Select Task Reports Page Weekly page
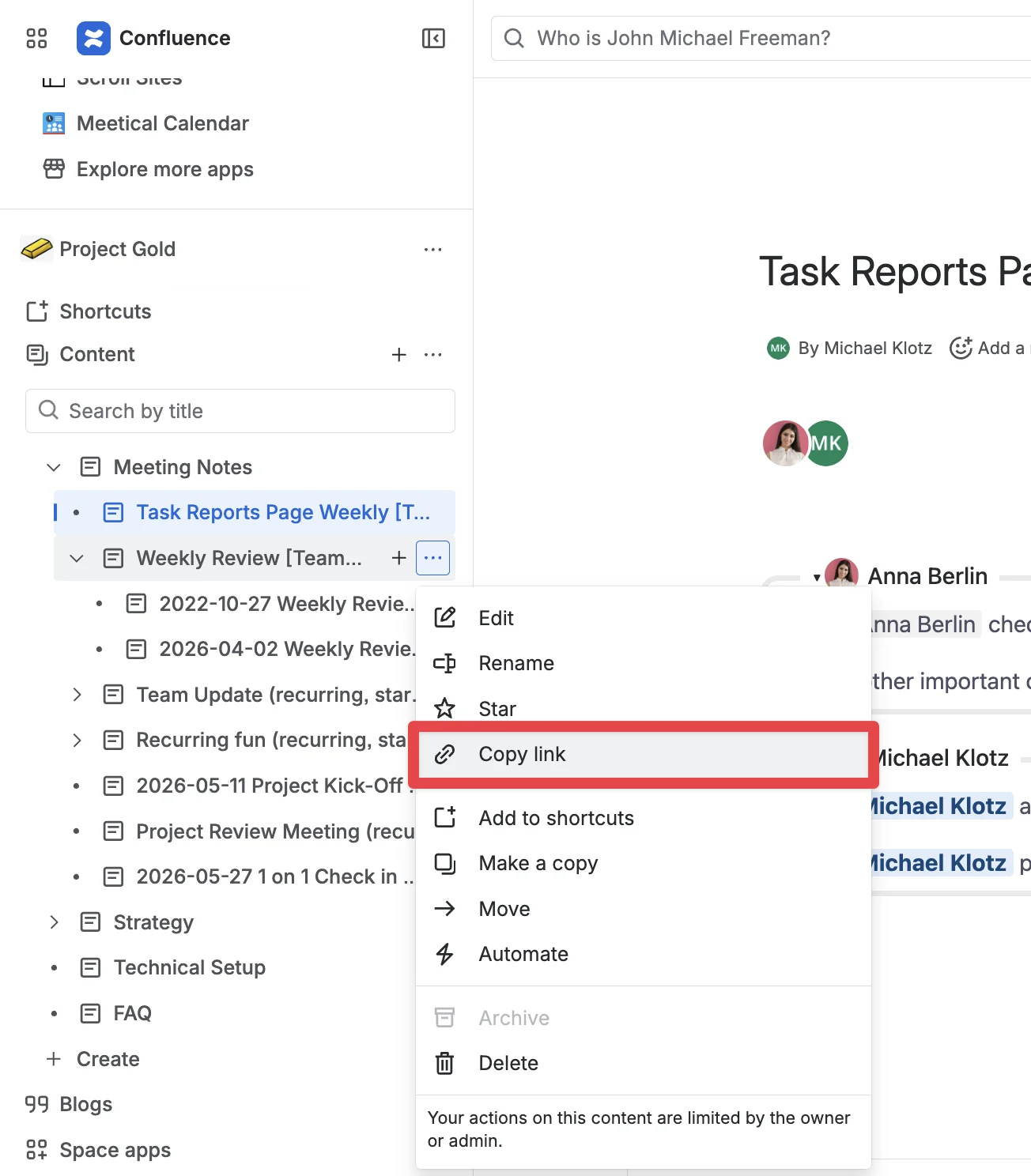The width and height of the screenshot is (1031, 1176). [283, 512]
